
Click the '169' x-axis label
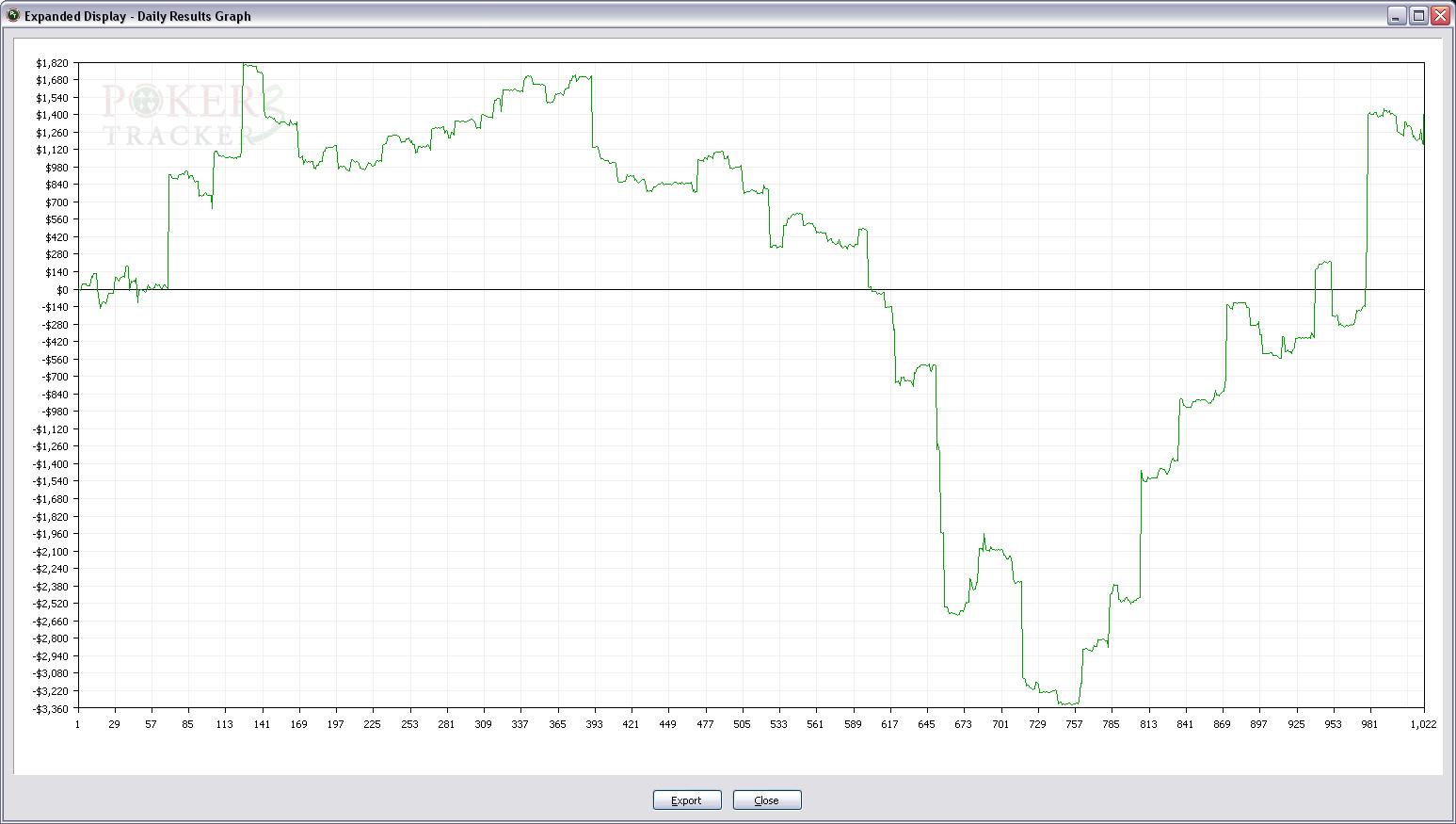click(298, 724)
